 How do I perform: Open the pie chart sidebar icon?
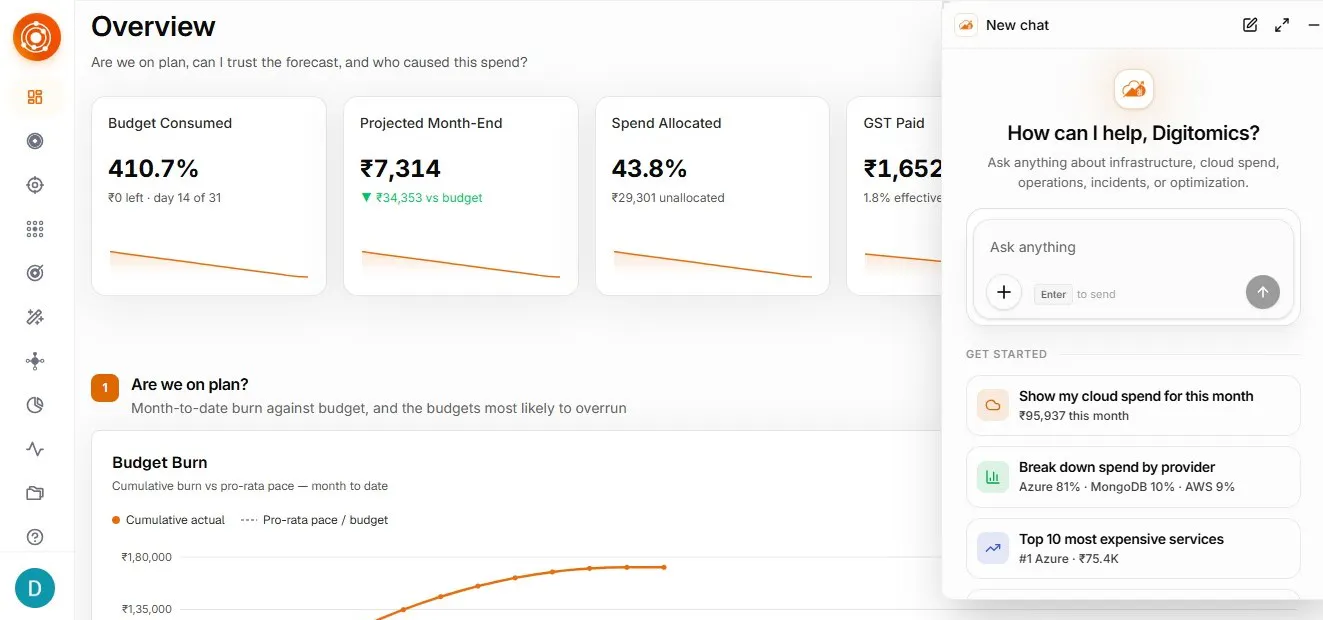(x=35, y=405)
